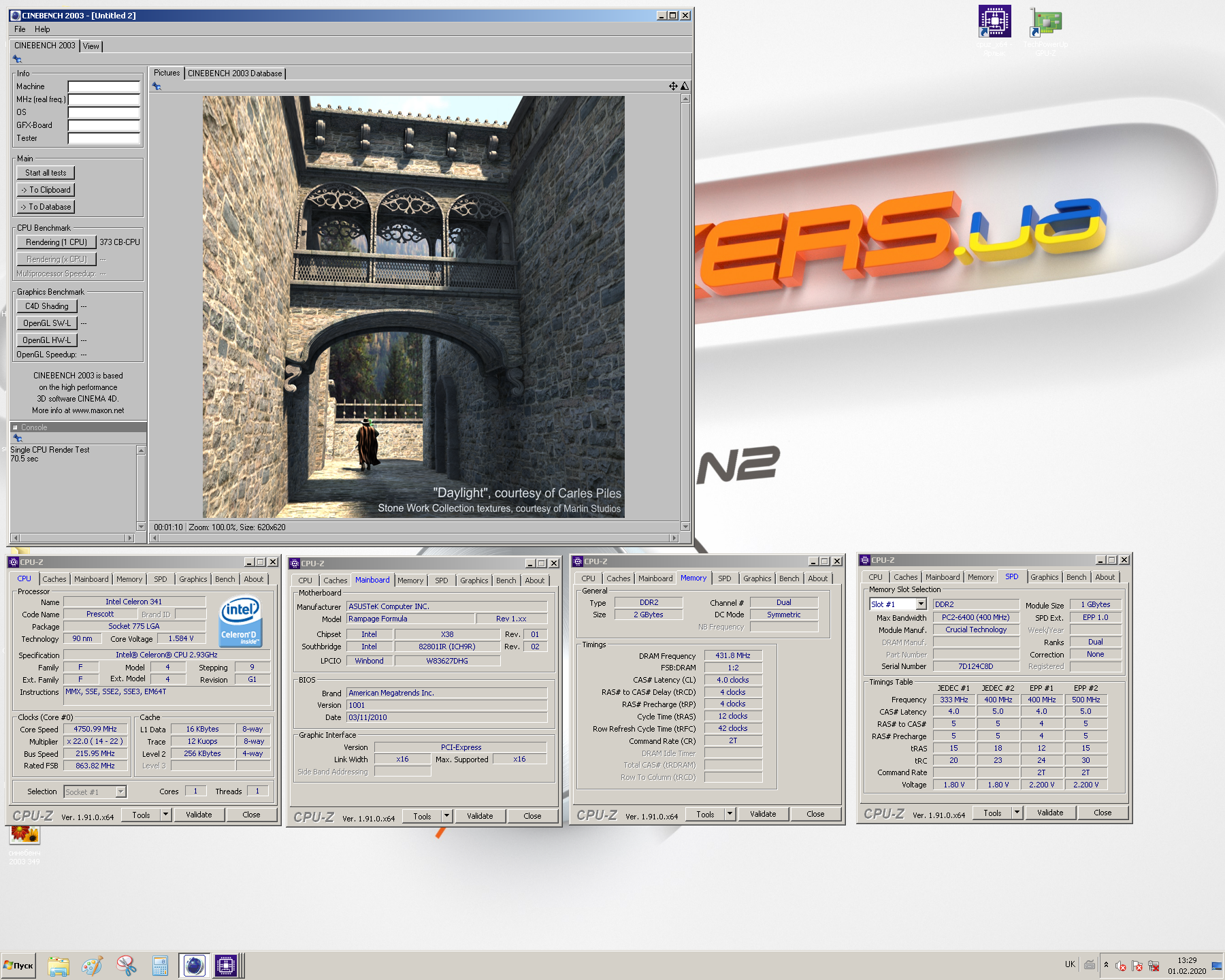Open Tools dropdown arrow in CPU tab CPU-Z

pyautogui.click(x=165, y=815)
